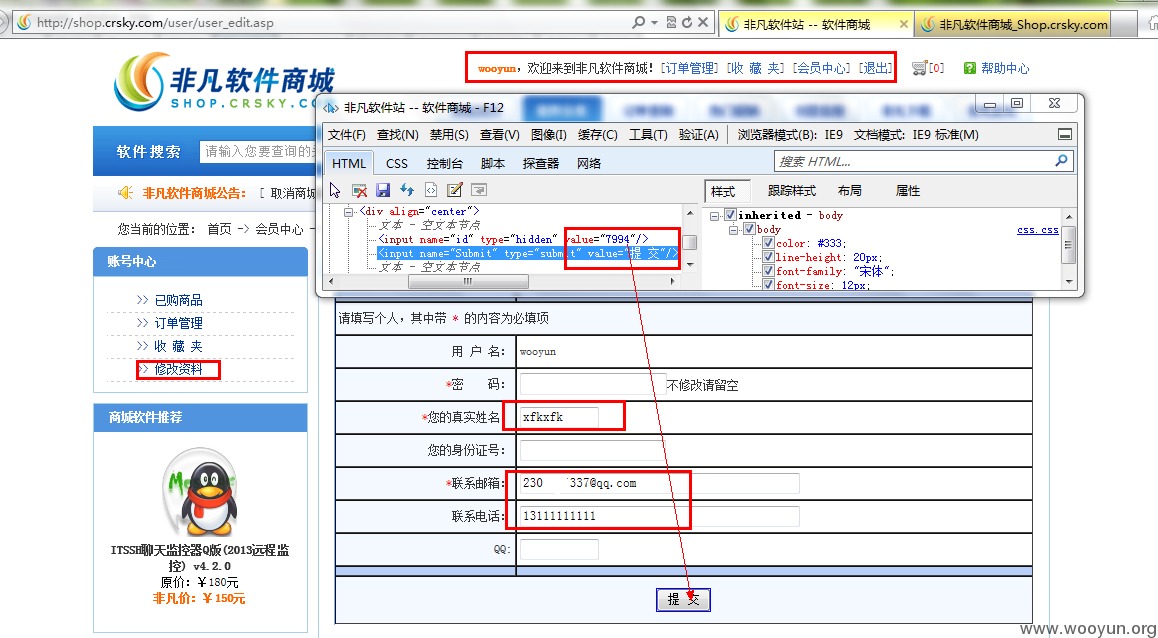The width and height of the screenshot is (1158, 638).
Task: Open the 工具(T) menu
Action: click(x=648, y=134)
